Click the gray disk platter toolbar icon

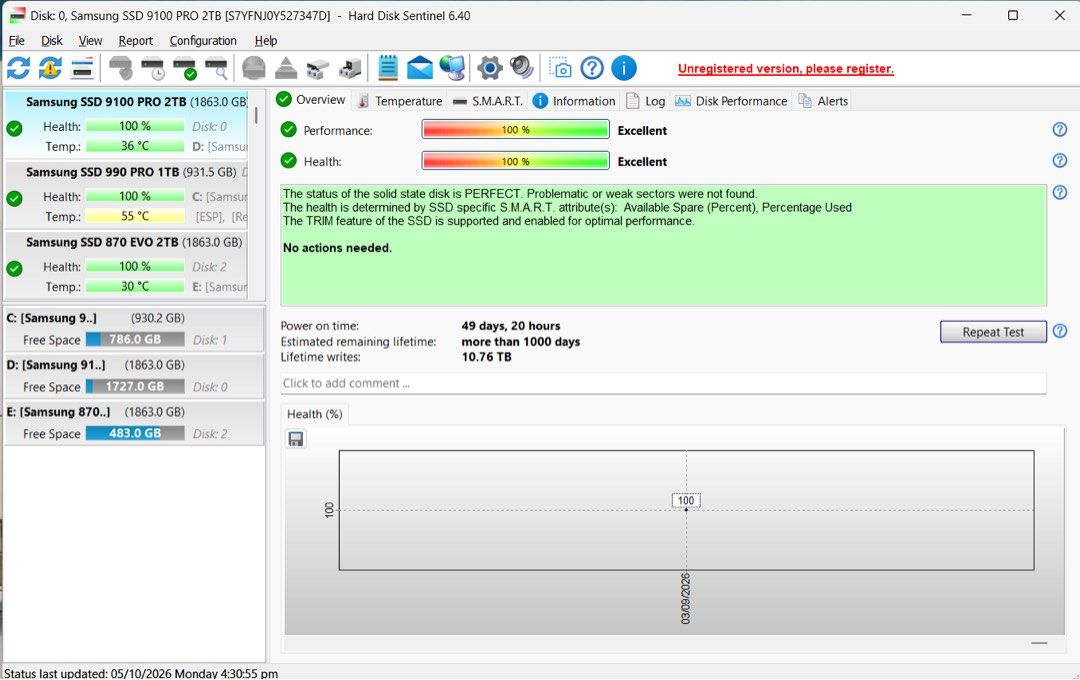(x=253, y=68)
